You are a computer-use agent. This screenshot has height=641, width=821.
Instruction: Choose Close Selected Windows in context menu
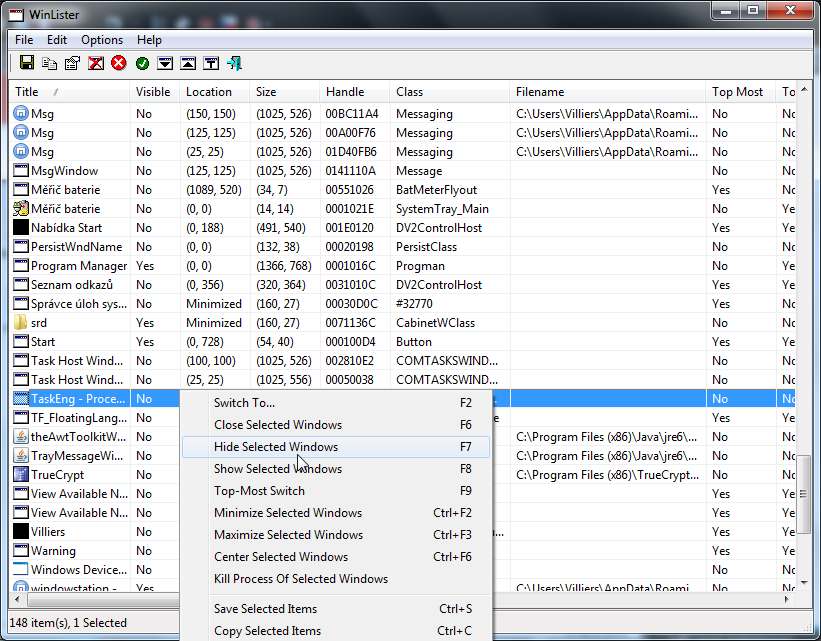(x=336, y=425)
